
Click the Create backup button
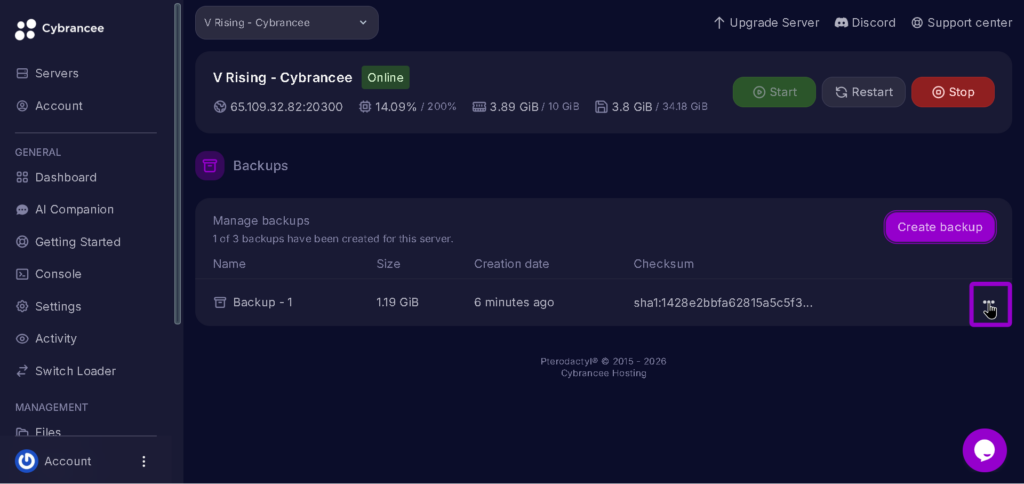(x=940, y=227)
